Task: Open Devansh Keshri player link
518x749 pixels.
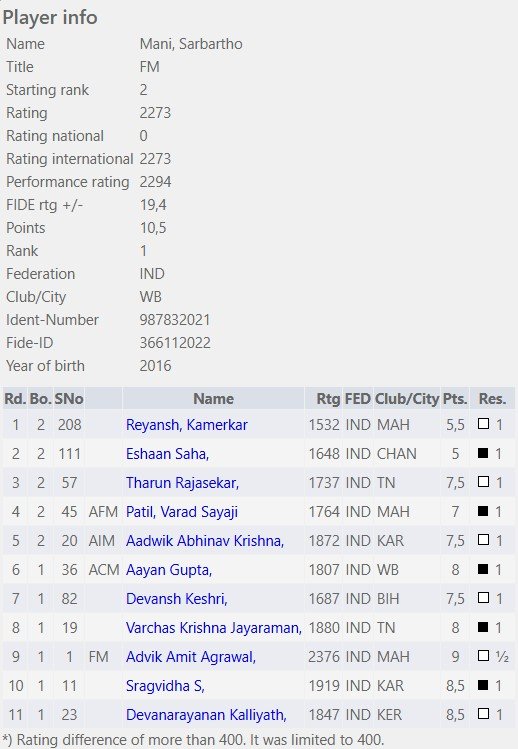Action: tap(177, 599)
